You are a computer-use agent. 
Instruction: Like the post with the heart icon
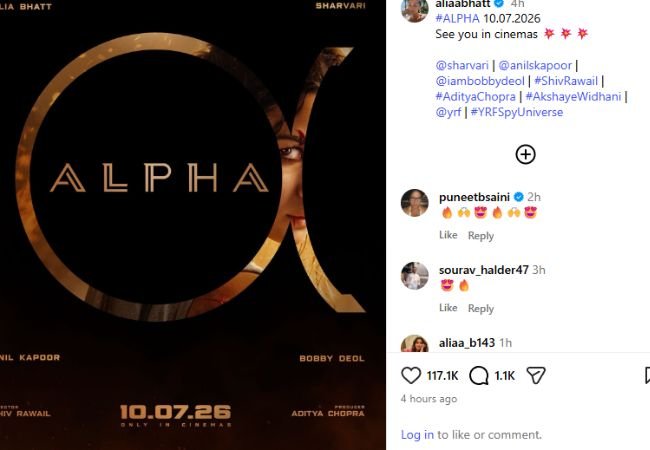pyautogui.click(x=411, y=375)
